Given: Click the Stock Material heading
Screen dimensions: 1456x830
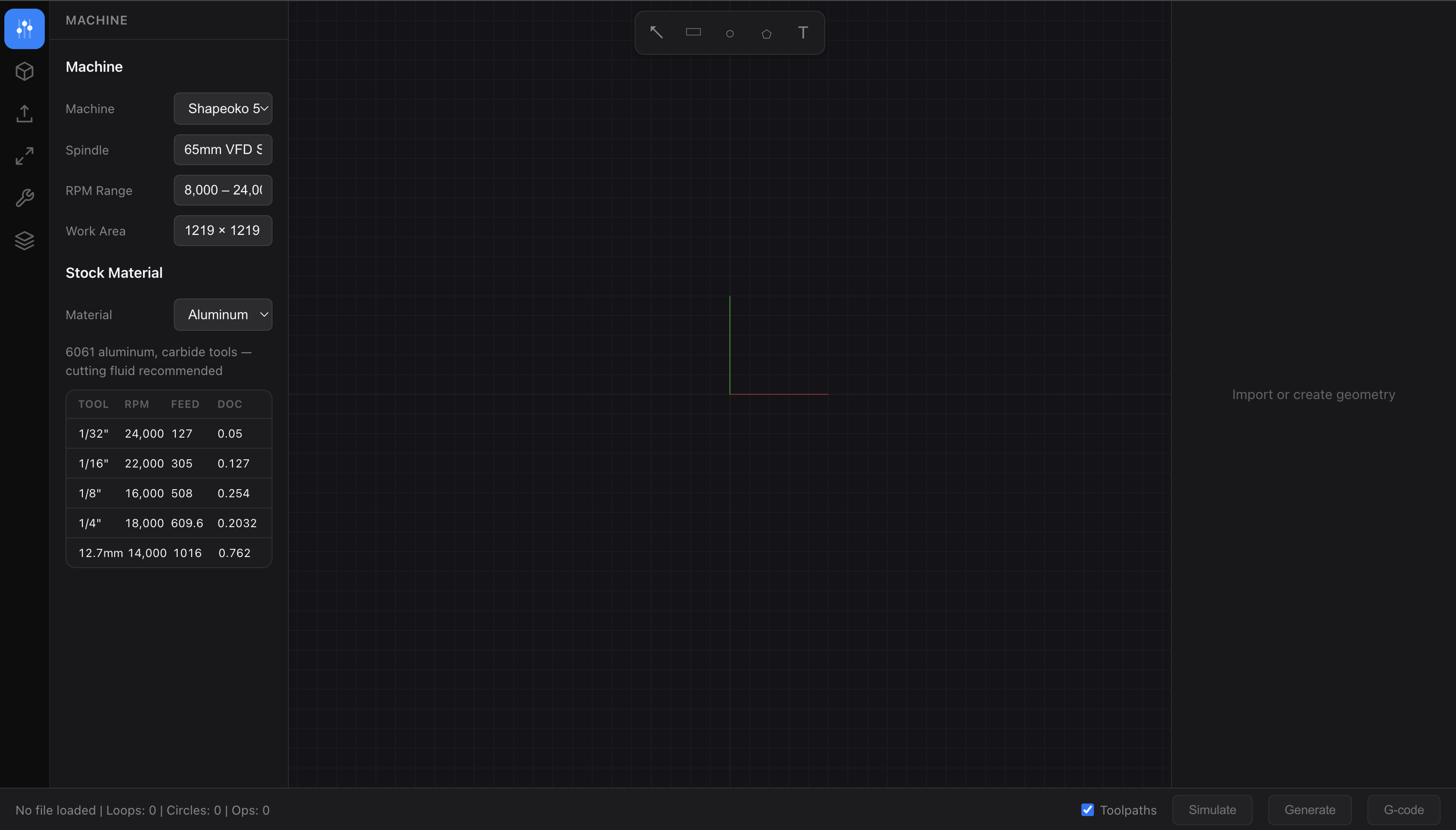Looking at the screenshot, I should (114, 272).
